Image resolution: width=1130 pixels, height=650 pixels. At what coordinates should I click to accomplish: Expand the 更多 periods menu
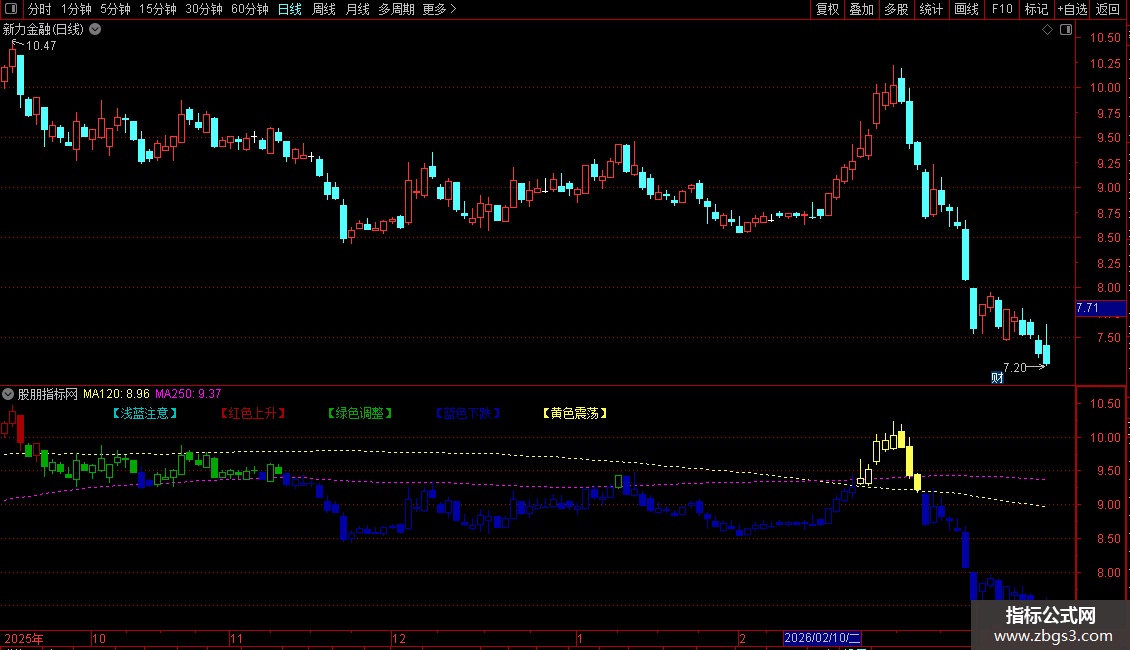[x=439, y=9]
